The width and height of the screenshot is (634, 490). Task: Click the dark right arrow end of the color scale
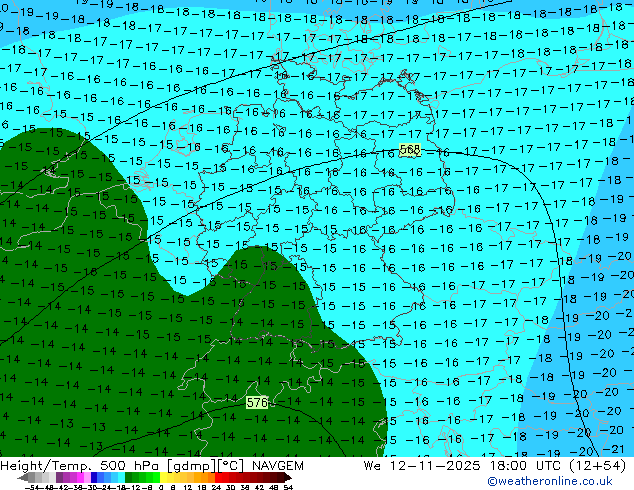pyautogui.click(x=287, y=477)
